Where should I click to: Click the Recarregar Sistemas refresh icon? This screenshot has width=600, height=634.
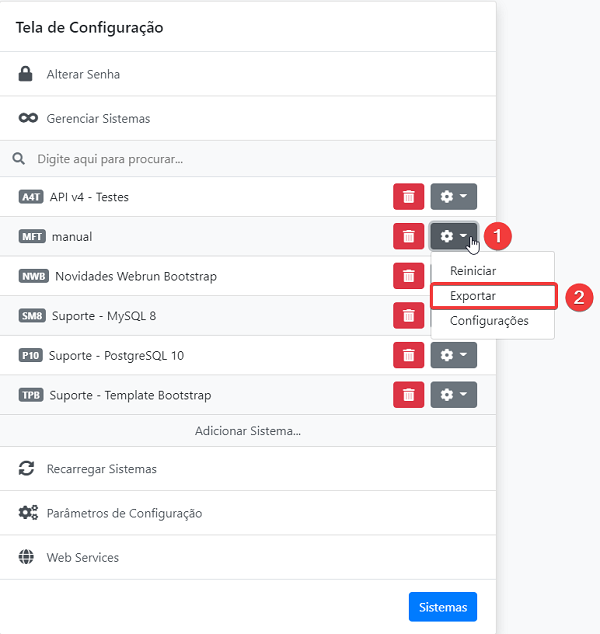coord(27,469)
